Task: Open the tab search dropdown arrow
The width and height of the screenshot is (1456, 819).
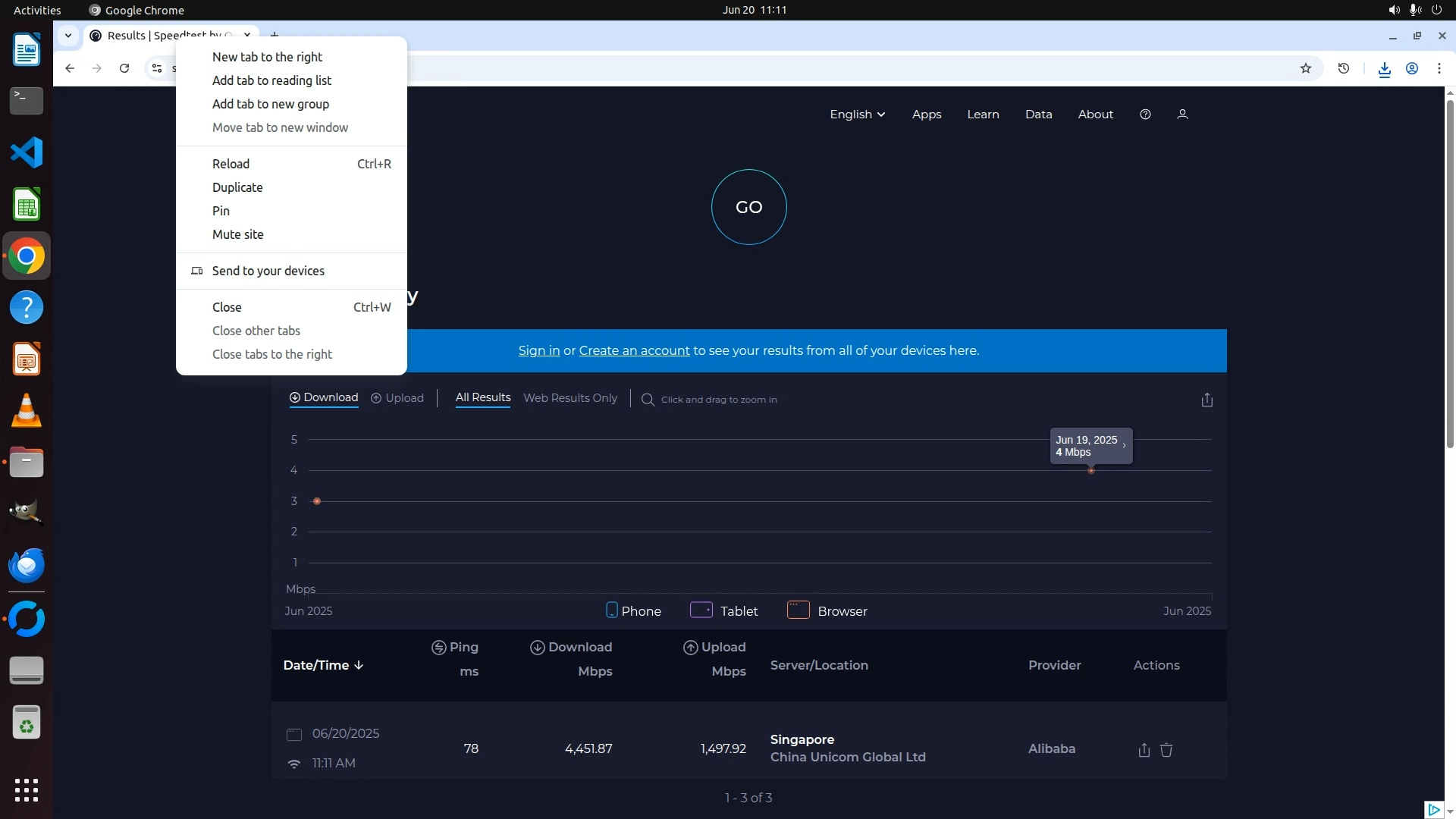Action: 68,35
